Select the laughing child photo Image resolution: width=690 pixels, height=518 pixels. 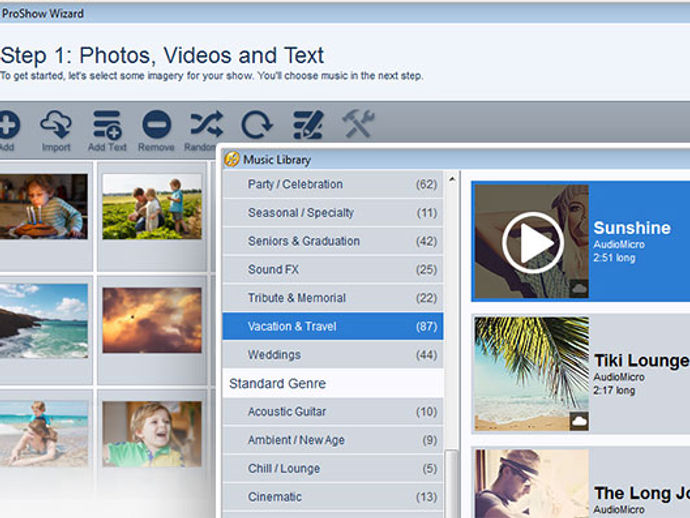[x=152, y=434]
